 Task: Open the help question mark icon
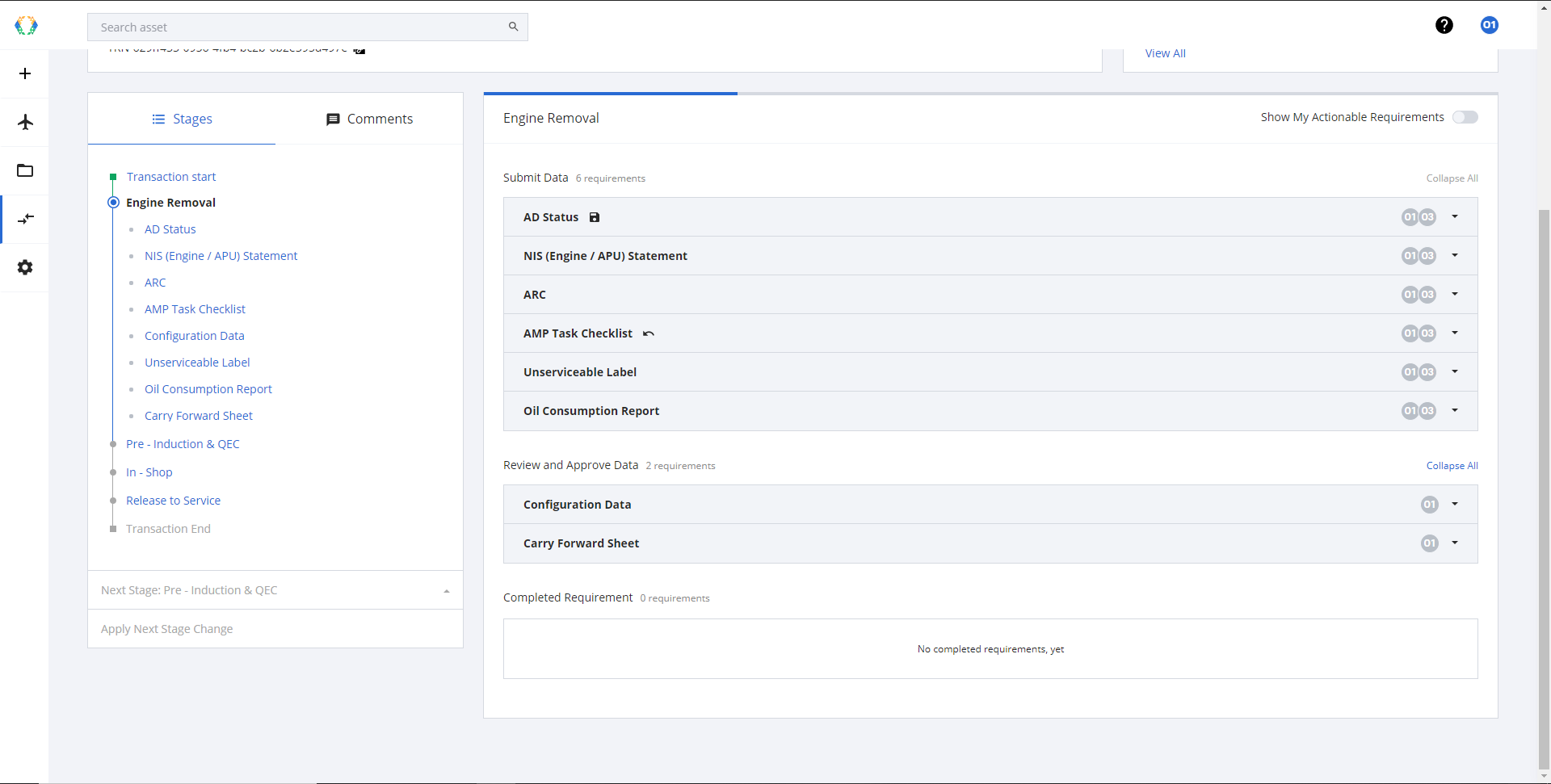(x=1444, y=25)
